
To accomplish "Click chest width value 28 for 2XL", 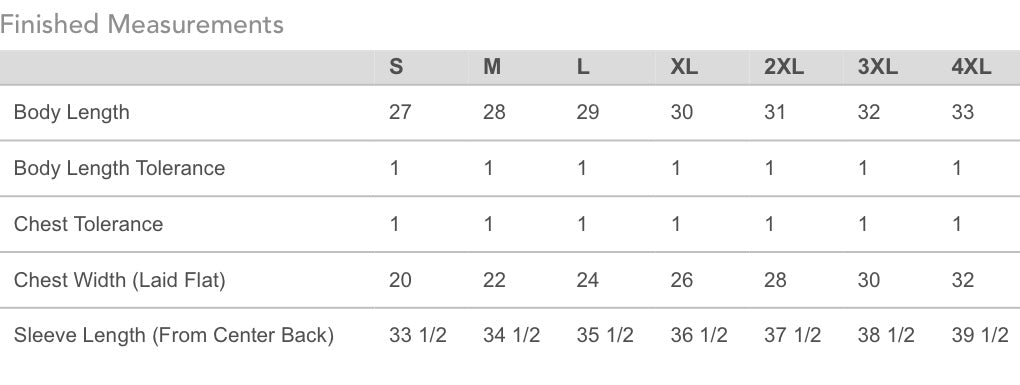I will (775, 280).
